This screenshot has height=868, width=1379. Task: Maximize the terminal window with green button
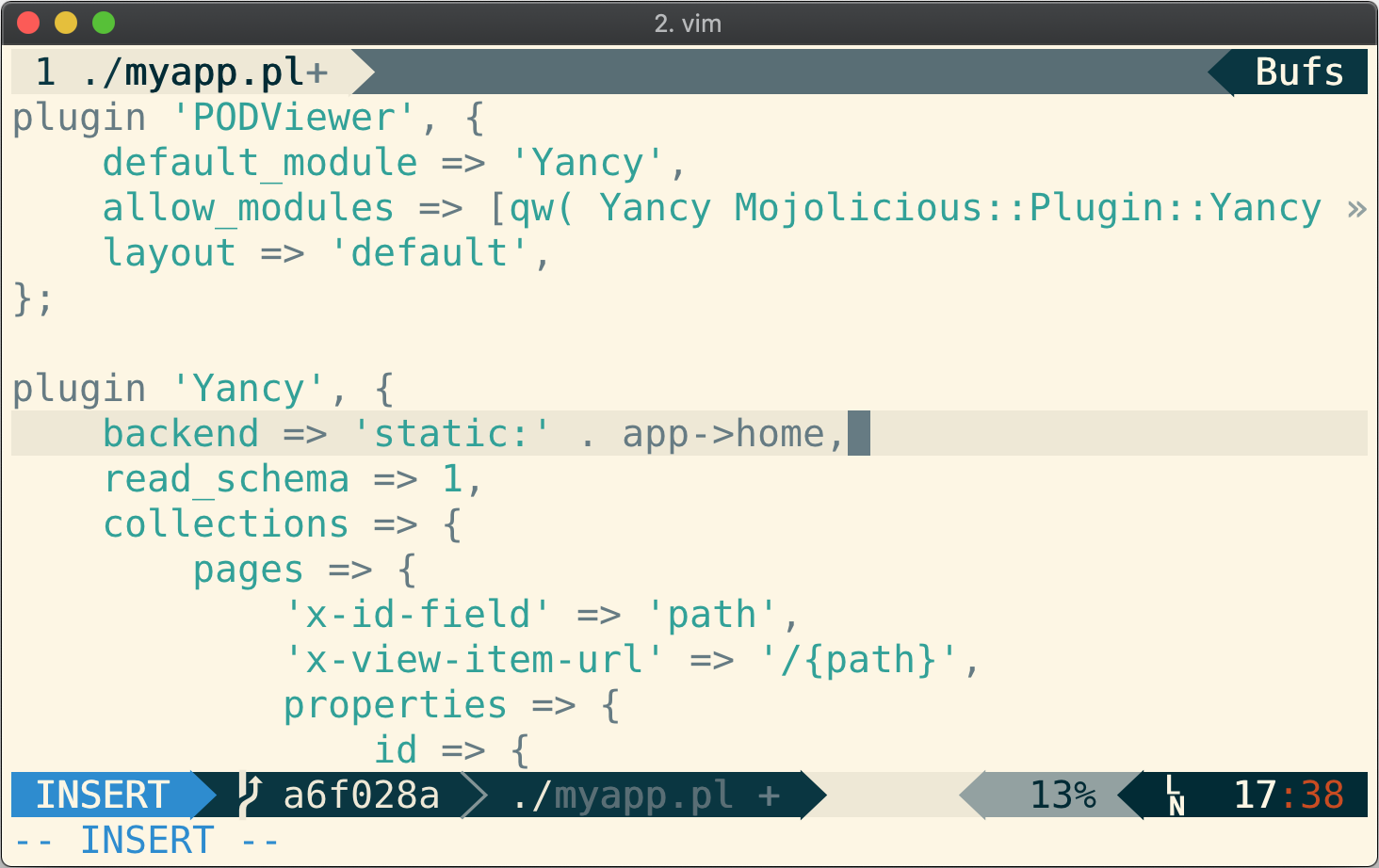click(104, 23)
